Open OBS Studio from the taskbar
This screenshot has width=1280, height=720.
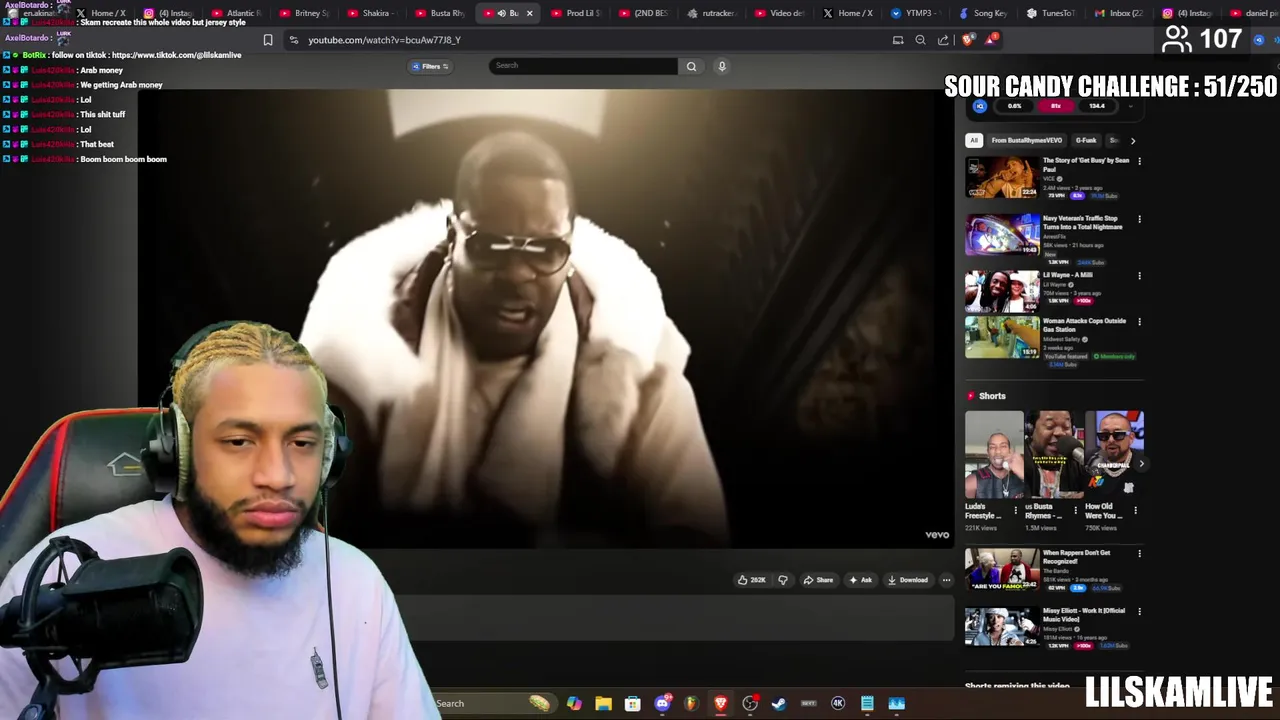[x=750, y=704]
